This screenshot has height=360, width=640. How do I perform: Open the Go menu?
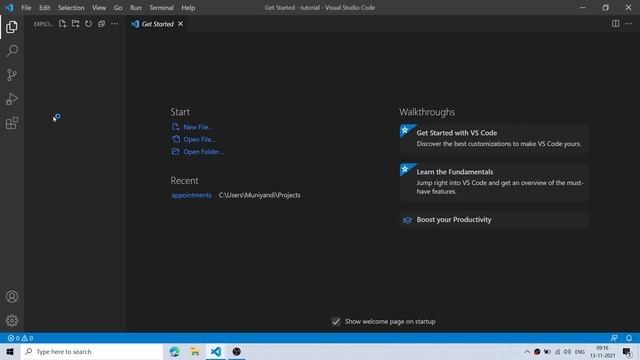(x=118, y=8)
